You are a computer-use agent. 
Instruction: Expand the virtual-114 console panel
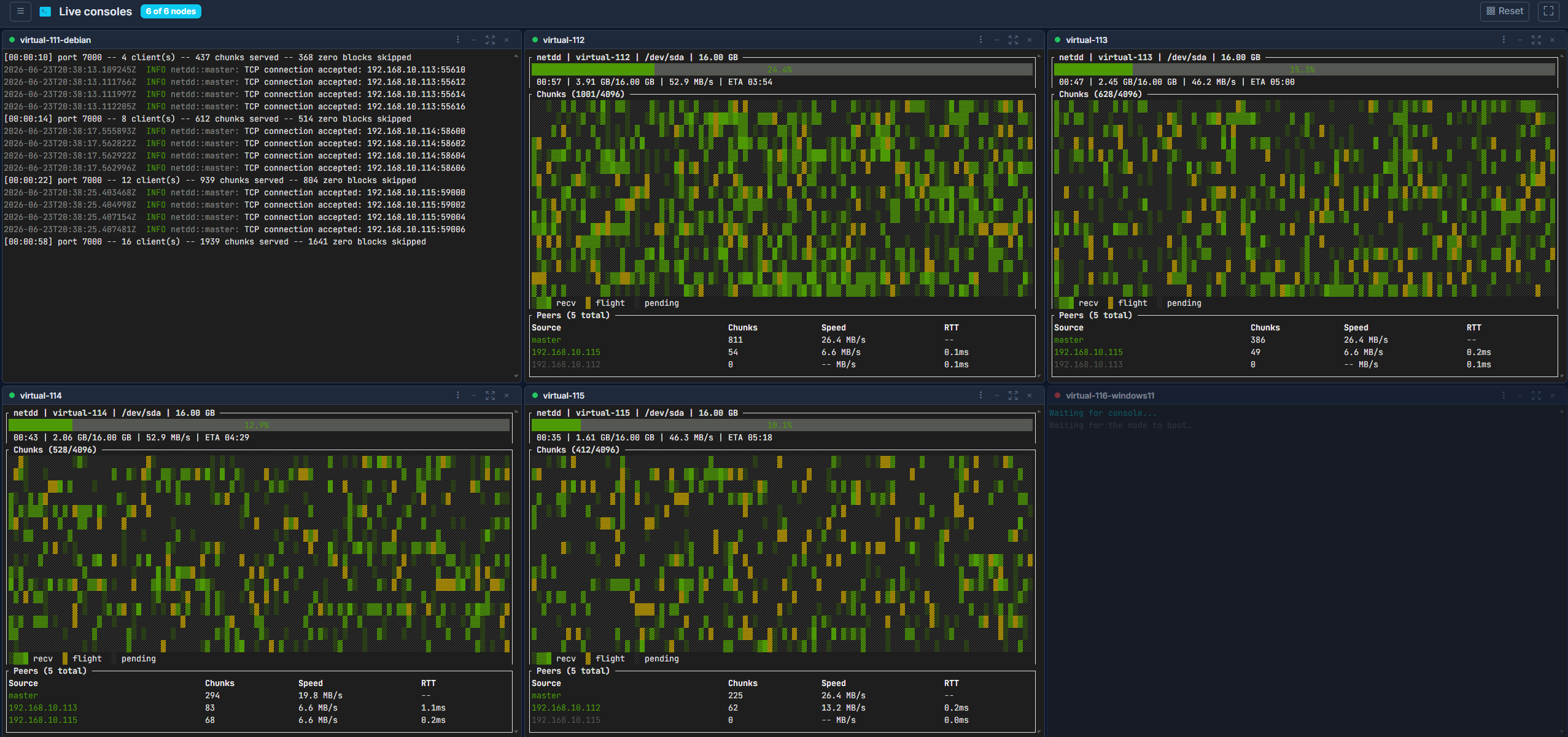coord(490,396)
